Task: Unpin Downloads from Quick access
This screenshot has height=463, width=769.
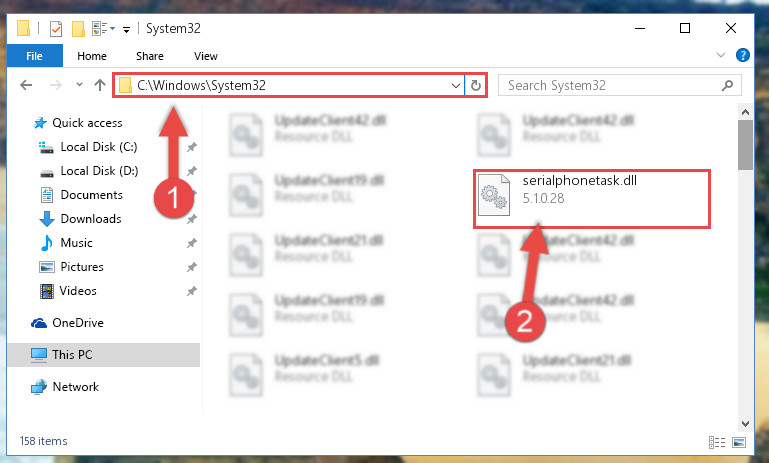Action: point(192,219)
